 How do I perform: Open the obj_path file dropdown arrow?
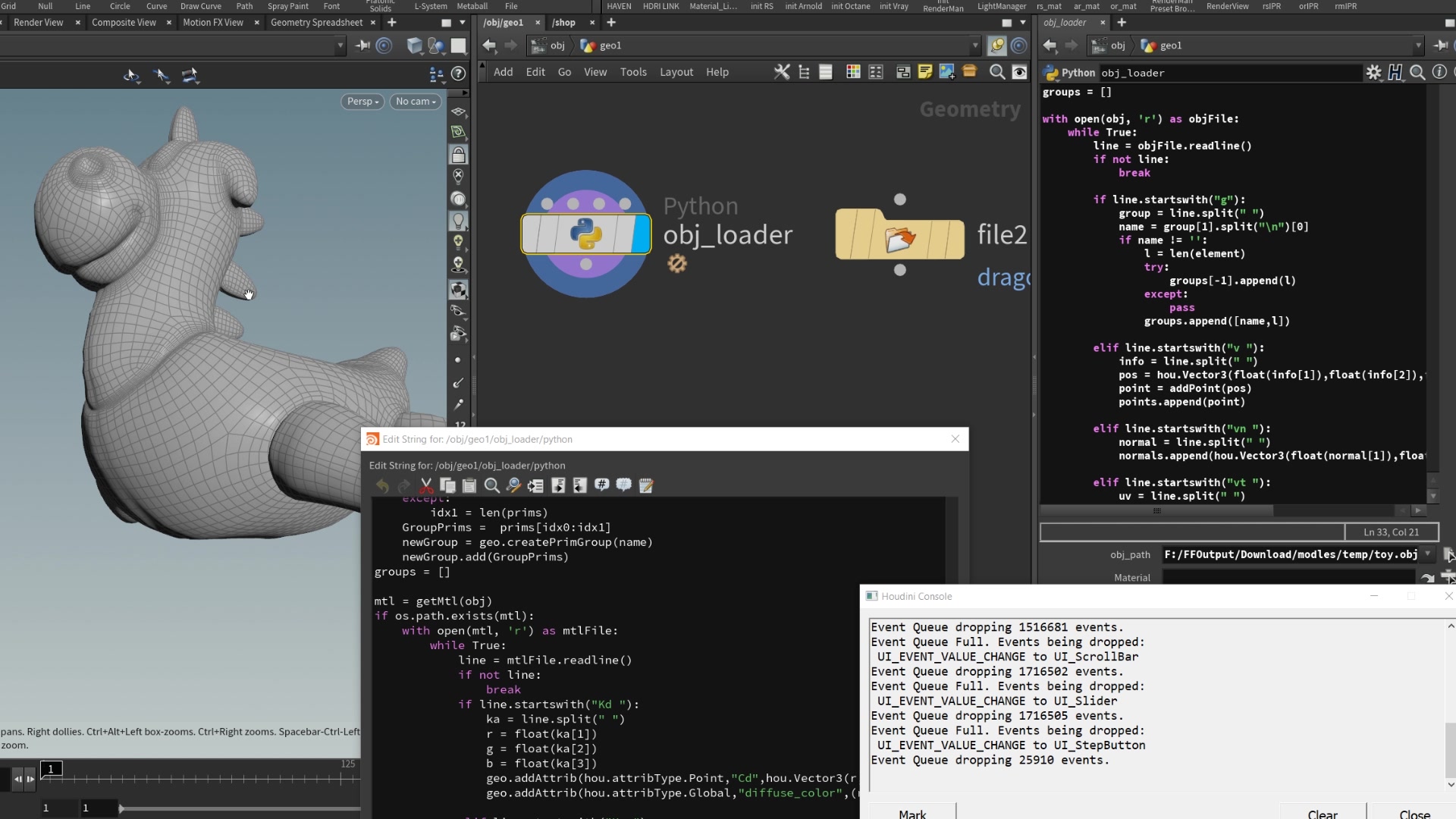coord(1428,554)
